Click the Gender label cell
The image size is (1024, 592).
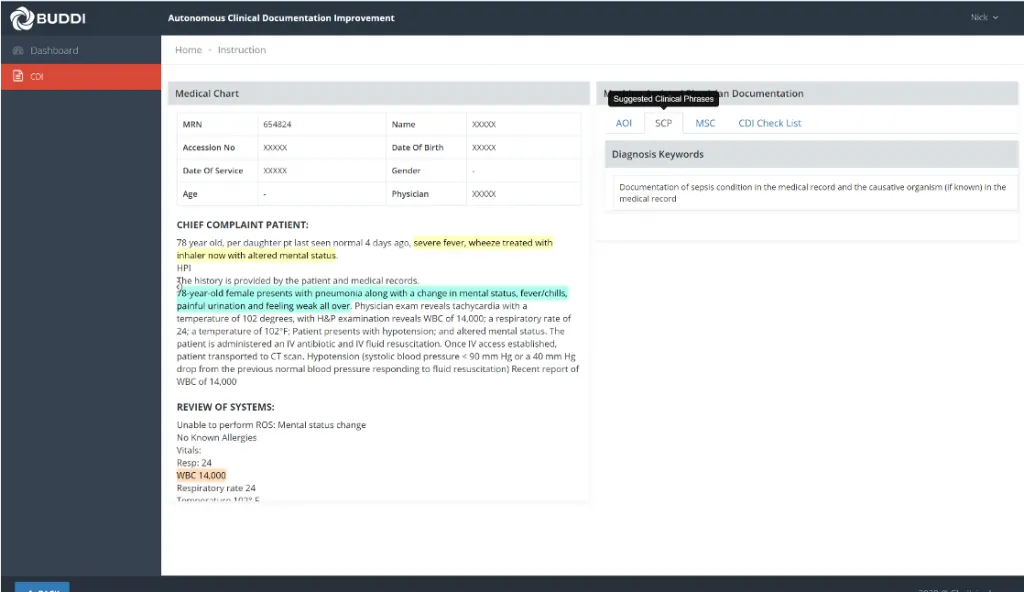(x=426, y=171)
